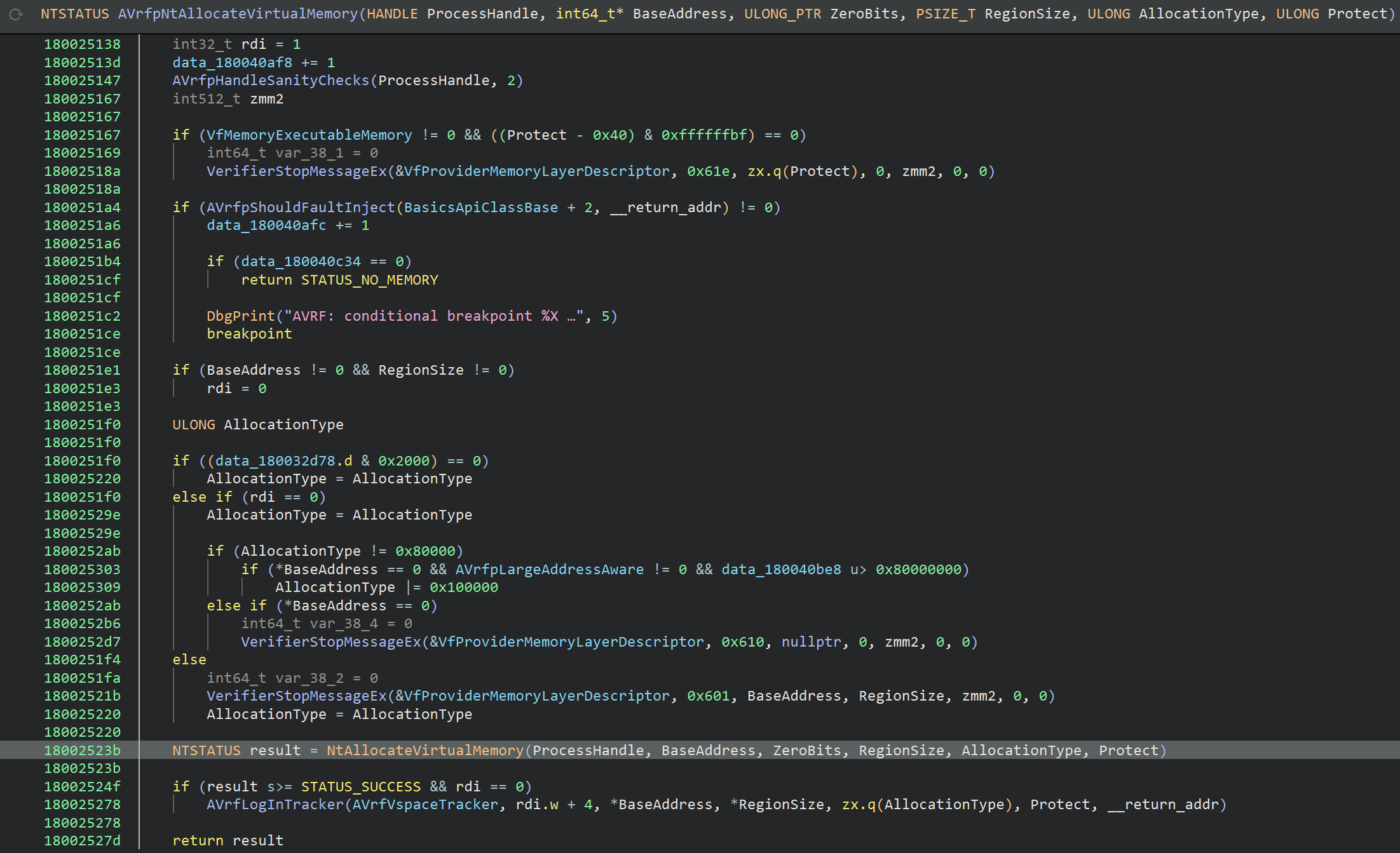Open the DbgPrint function call
Viewport: 1400px width, 853px height.
pos(241,316)
